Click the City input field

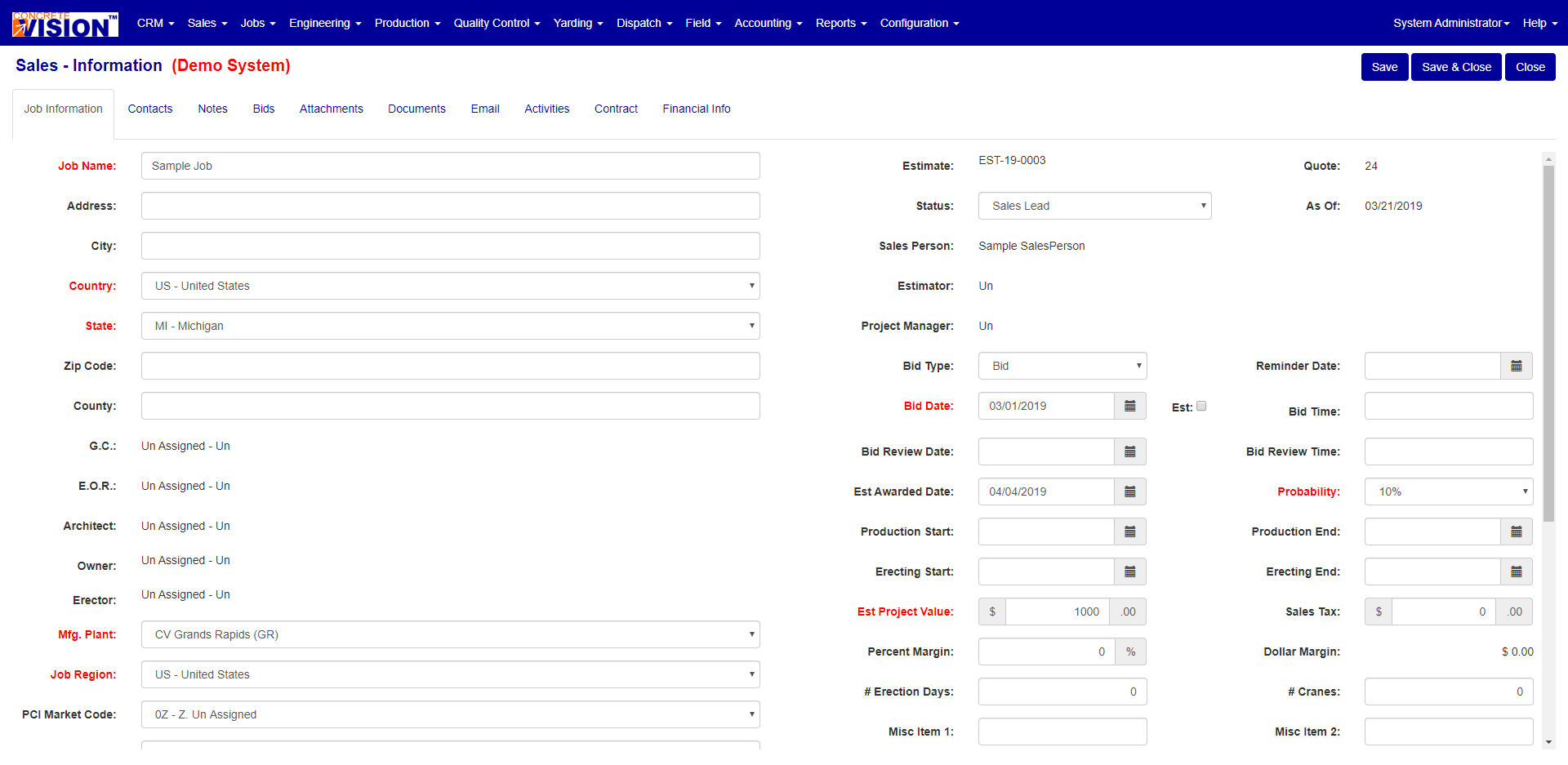pyautogui.click(x=450, y=246)
